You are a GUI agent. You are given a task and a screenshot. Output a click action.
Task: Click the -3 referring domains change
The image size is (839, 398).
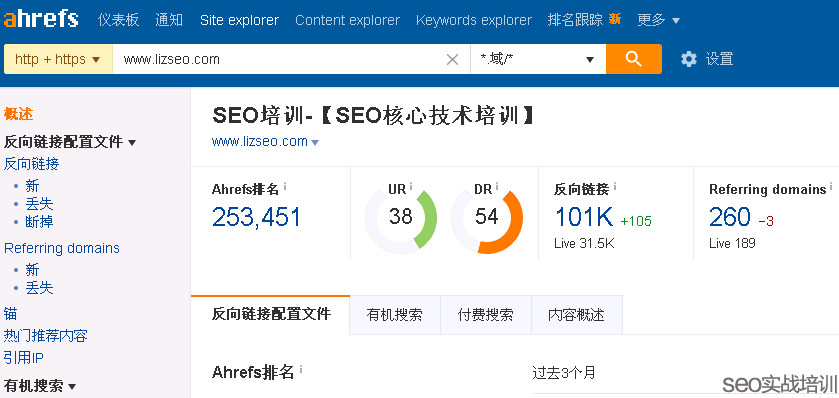pyautogui.click(x=766, y=221)
